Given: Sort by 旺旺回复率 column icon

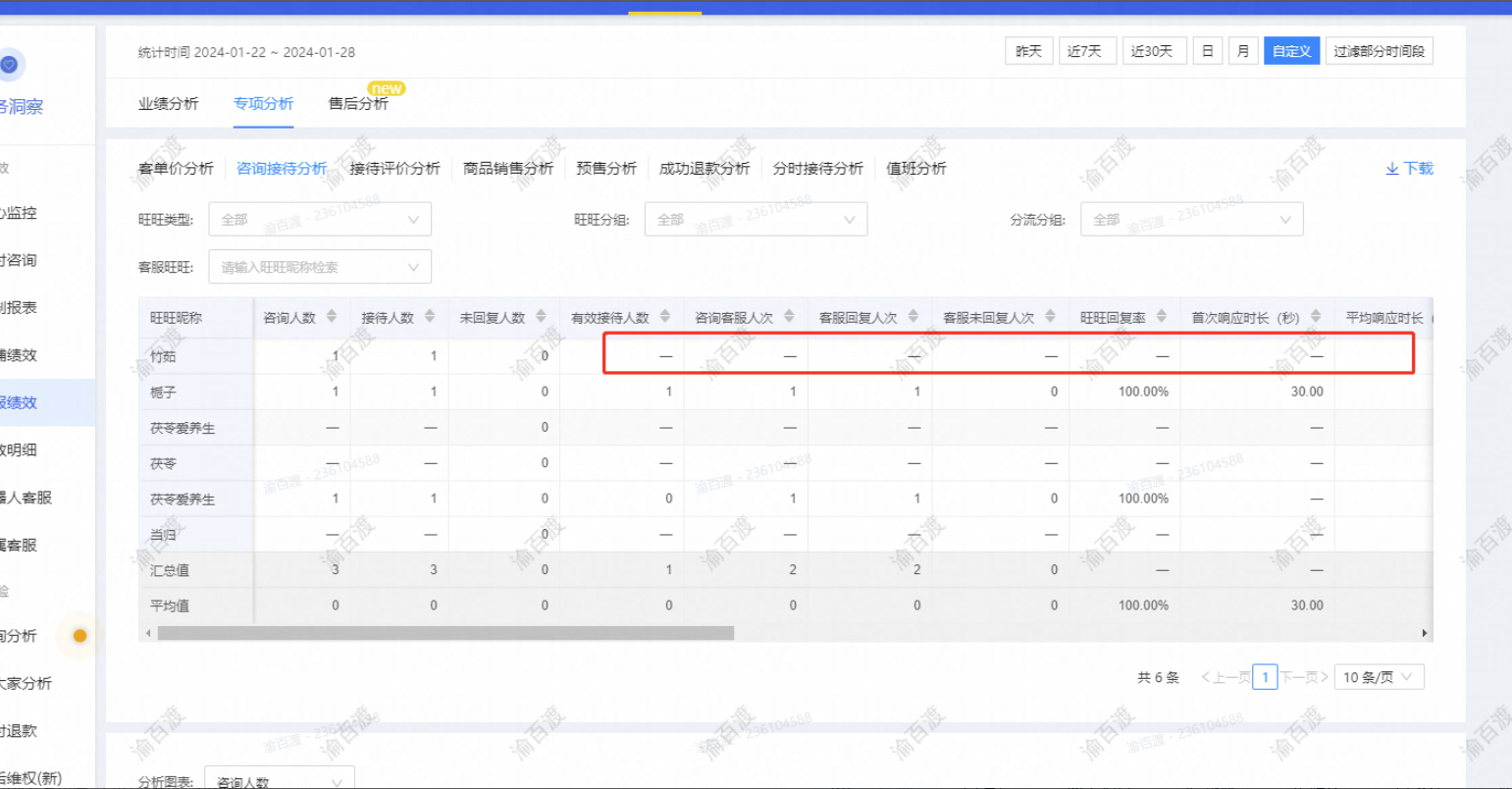Looking at the screenshot, I should click(1162, 316).
